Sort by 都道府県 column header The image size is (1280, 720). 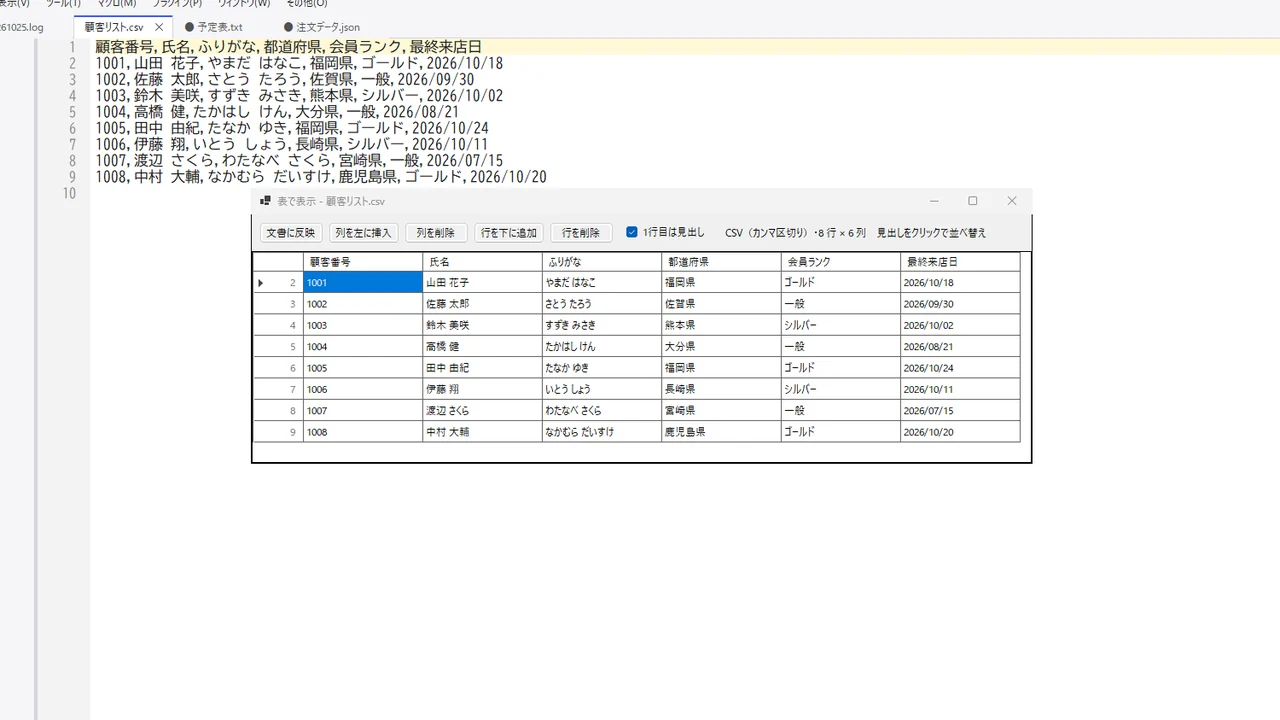721,262
